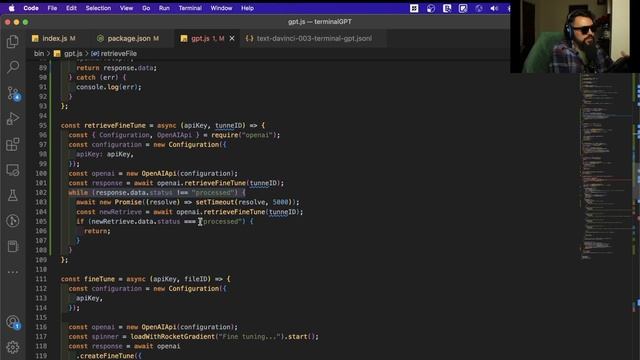Click the Apple logo menu
Image resolution: width=640 pixels, height=360 pixels.
pos(11,8)
